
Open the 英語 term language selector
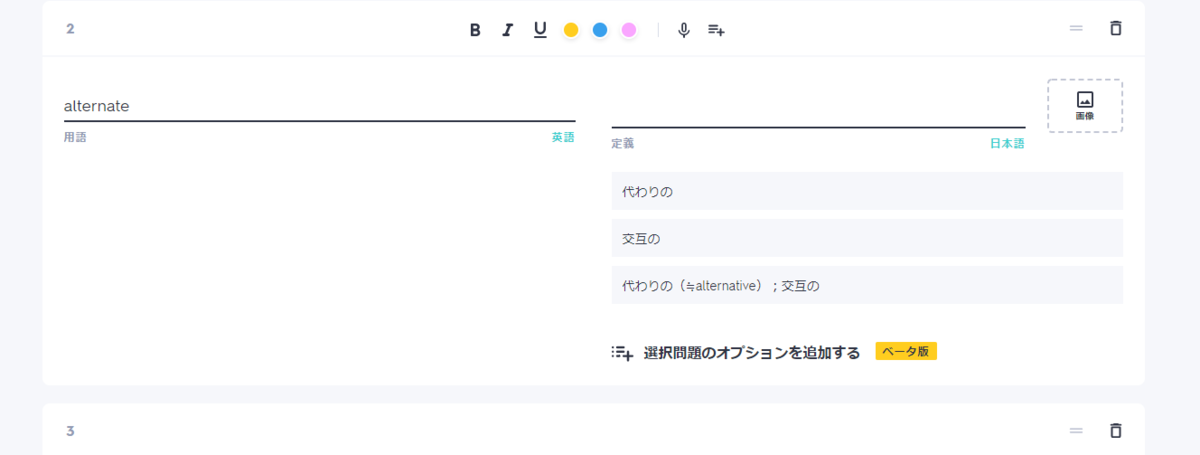click(563, 138)
